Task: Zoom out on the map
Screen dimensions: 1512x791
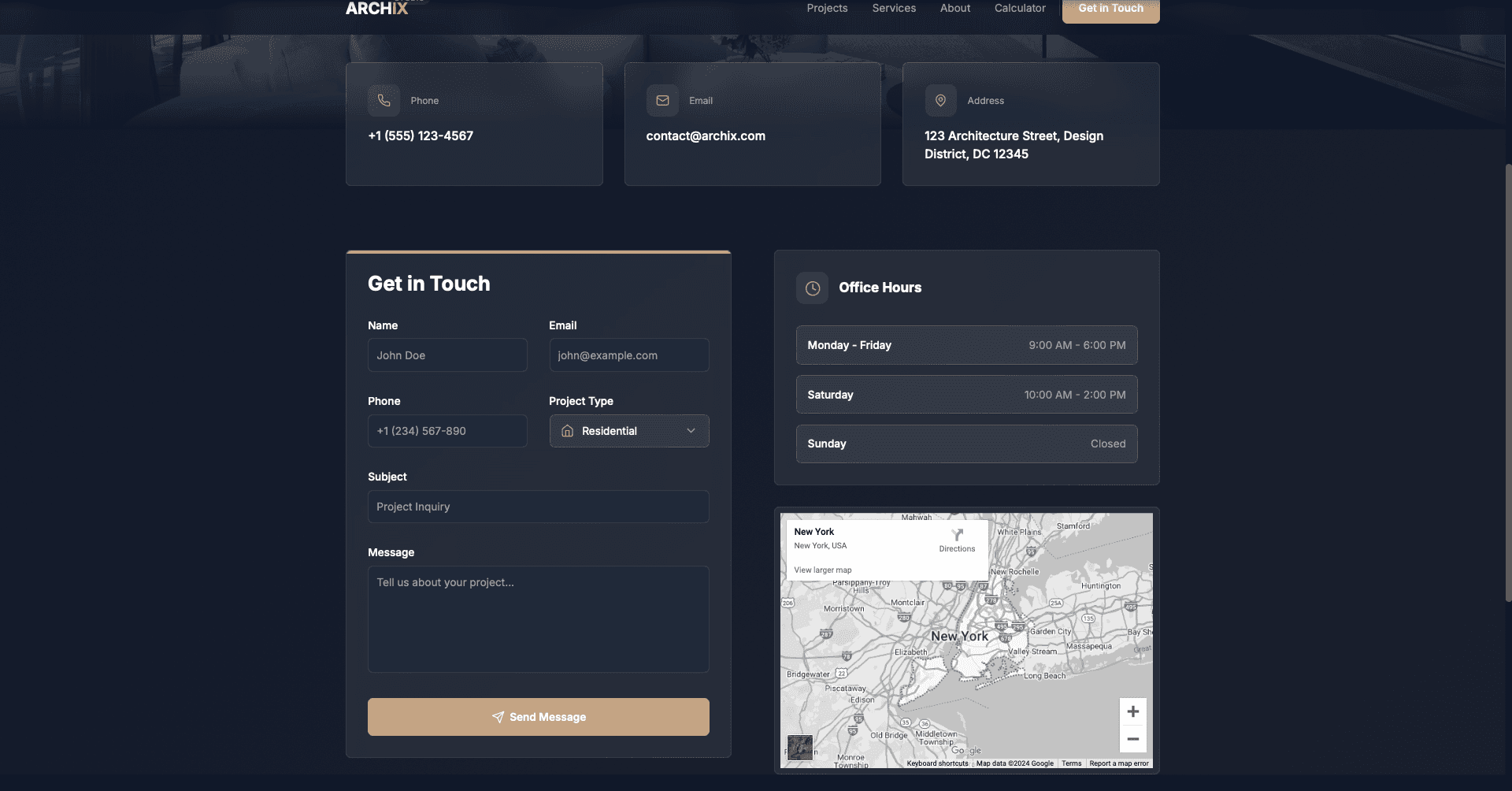Action: 1132,739
